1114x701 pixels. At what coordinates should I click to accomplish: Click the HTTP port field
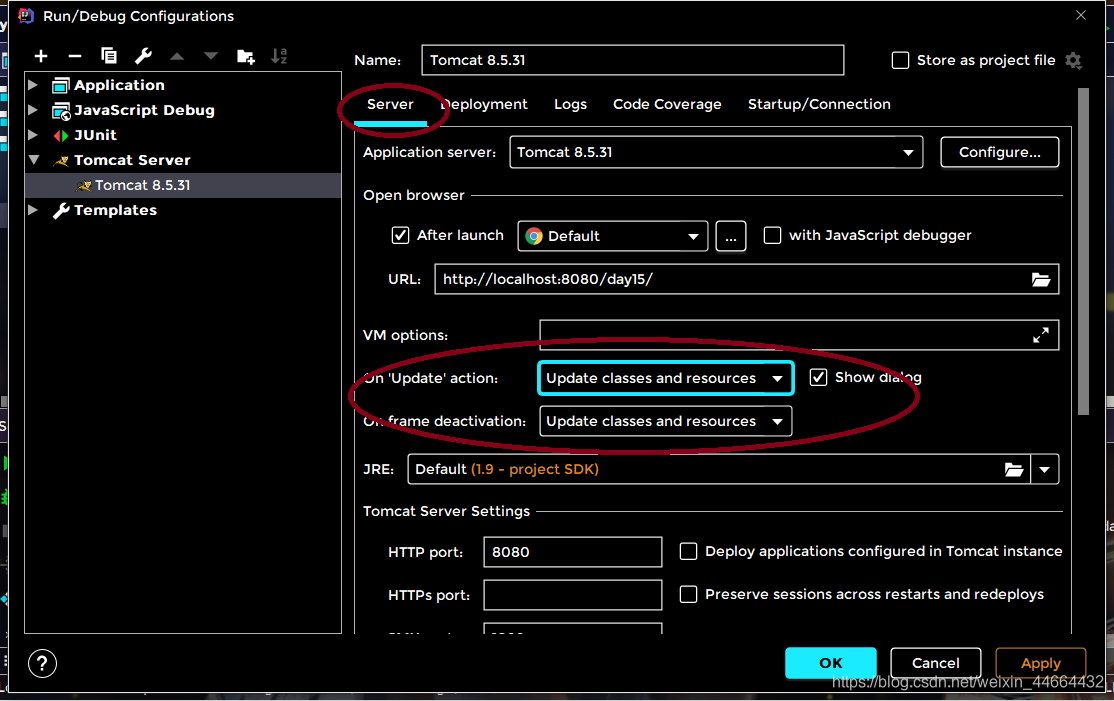tap(573, 552)
